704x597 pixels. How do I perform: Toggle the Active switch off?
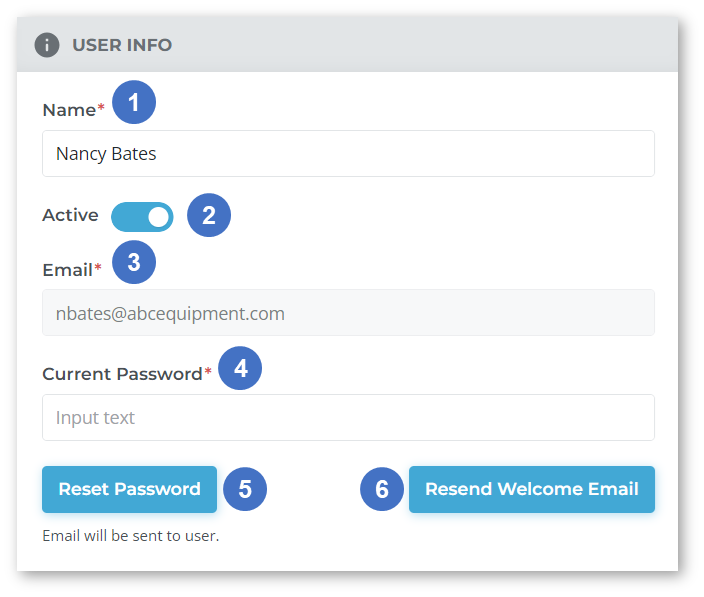(x=142, y=217)
